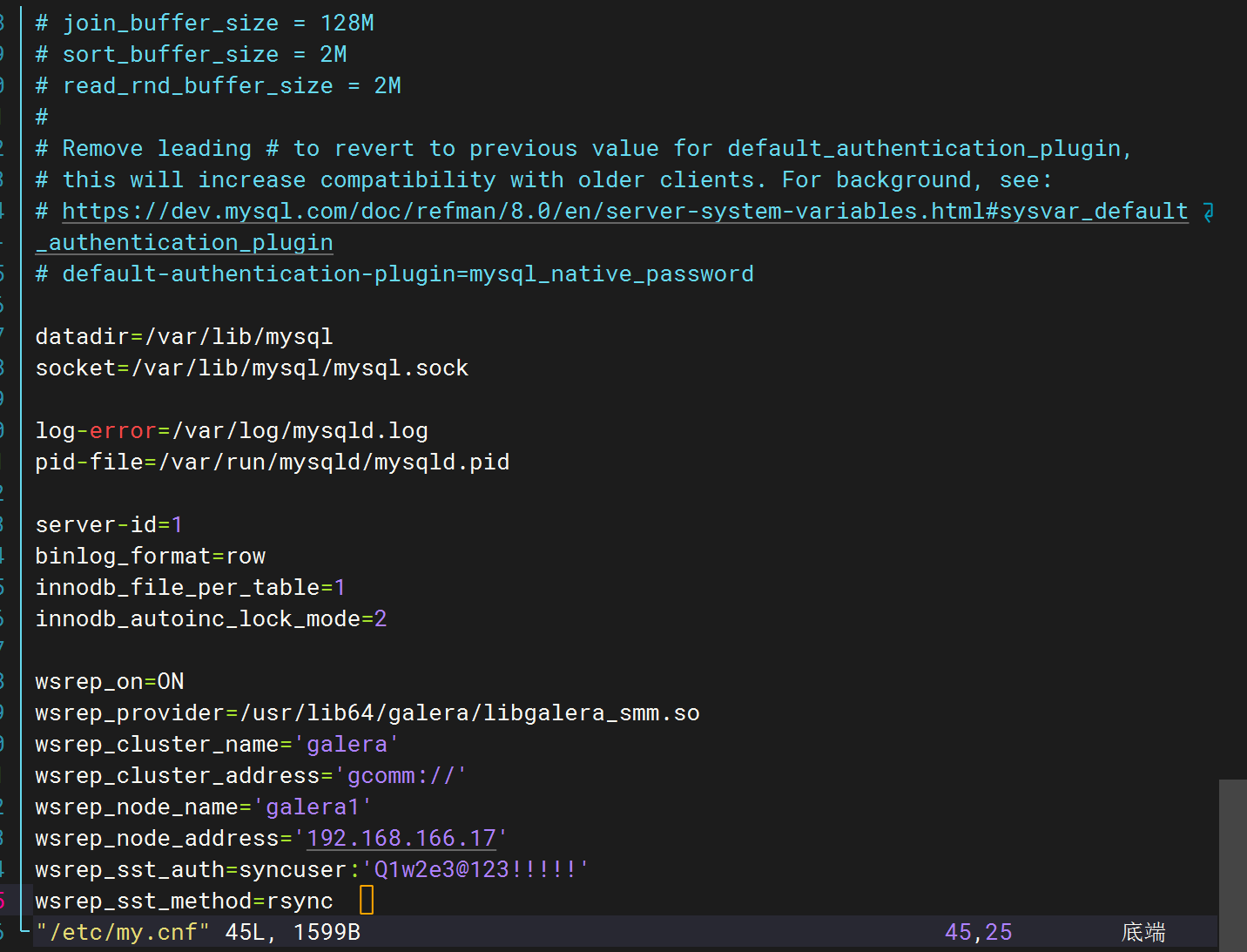The height and width of the screenshot is (952, 1247).
Task: Click the orange cursor block after rsync
Action: point(366,900)
